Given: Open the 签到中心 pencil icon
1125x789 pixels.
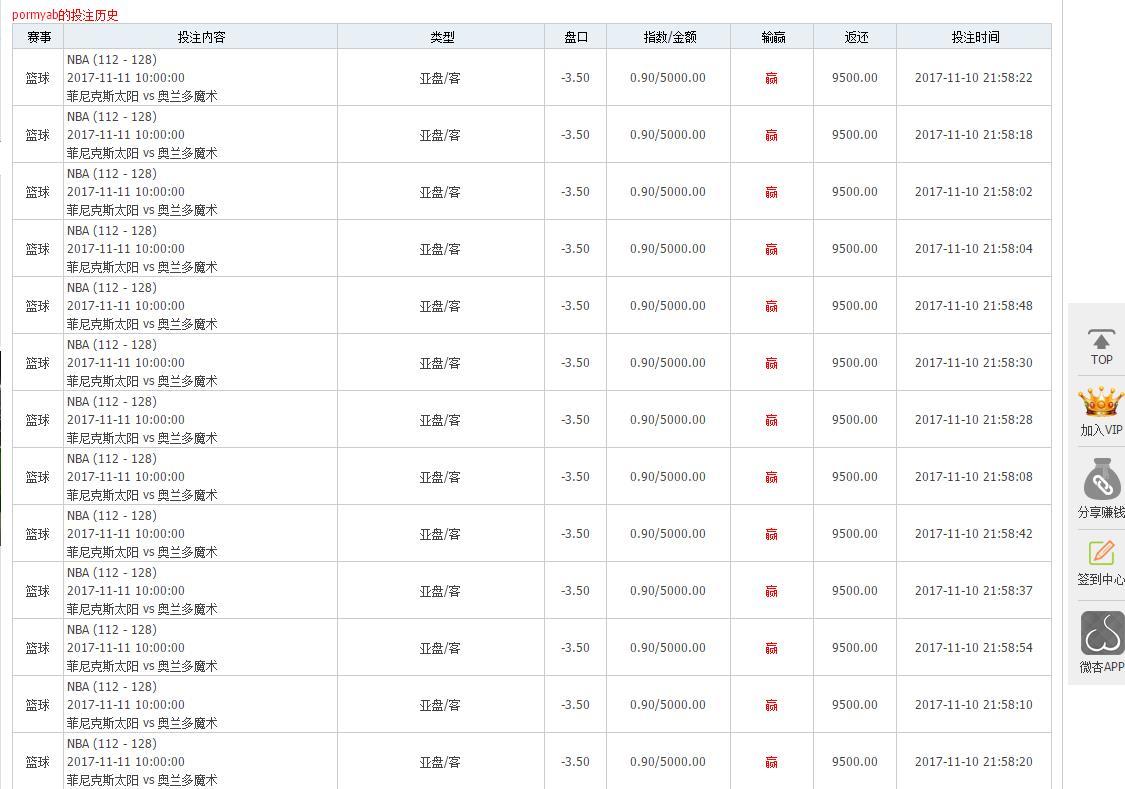Looking at the screenshot, I should click(x=1101, y=553).
